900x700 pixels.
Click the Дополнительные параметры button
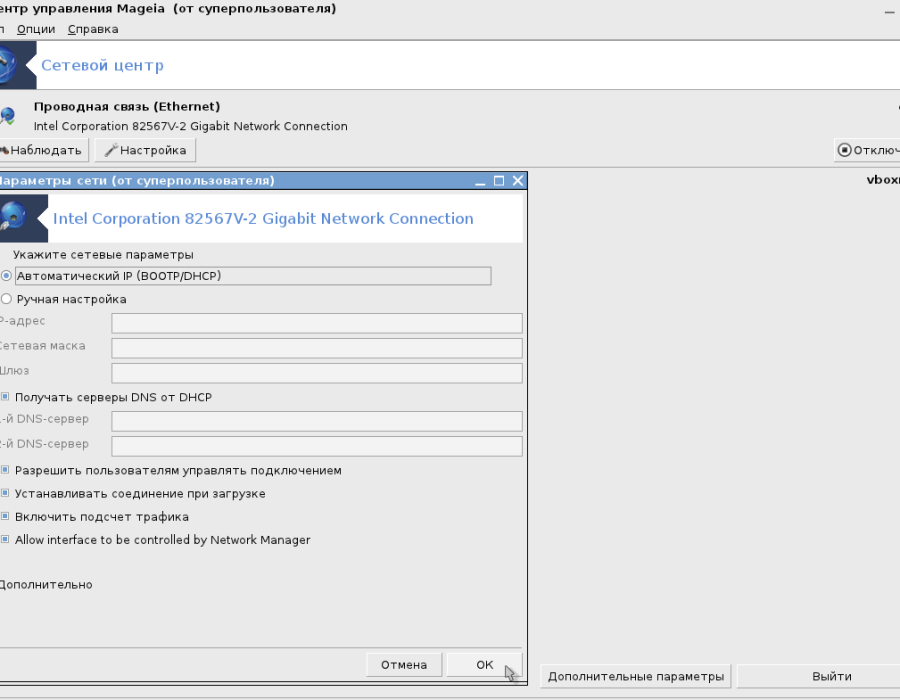pos(635,676)
